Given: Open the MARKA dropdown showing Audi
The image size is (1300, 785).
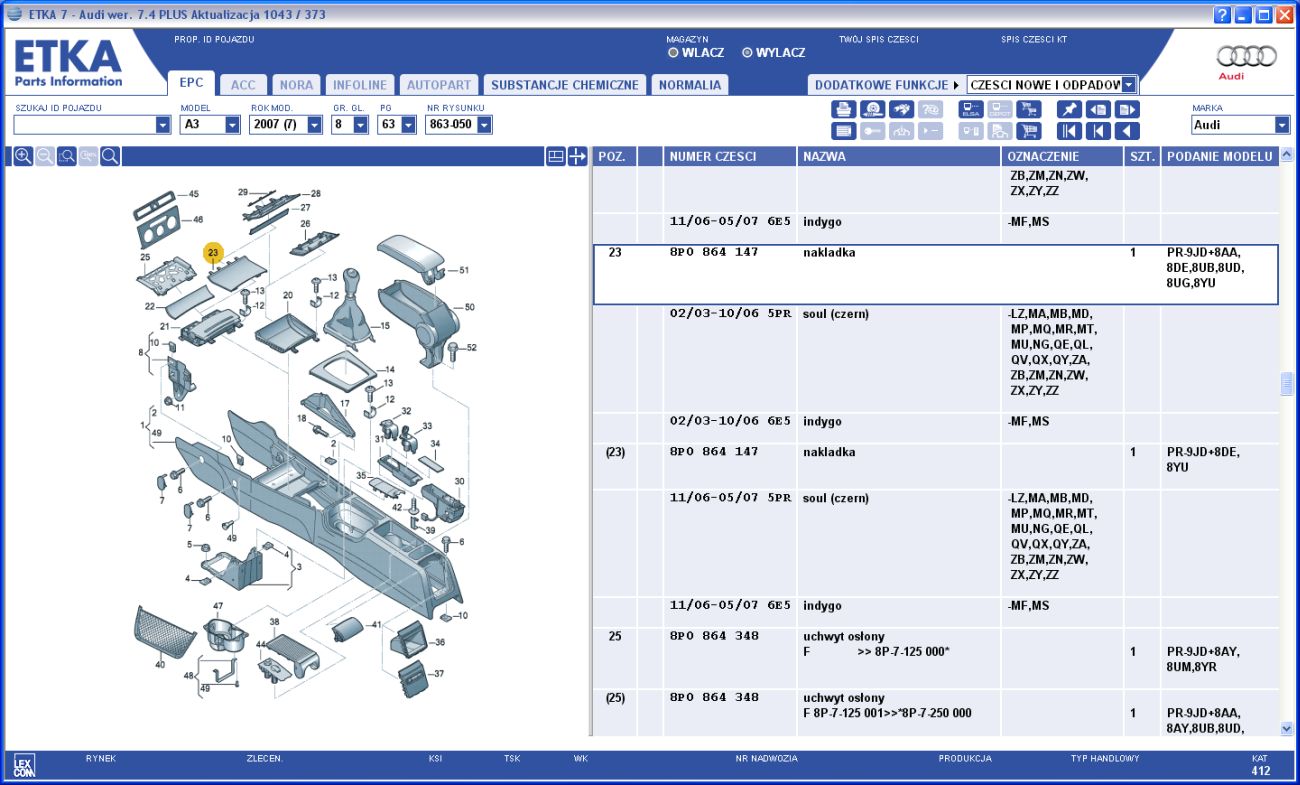Looking at the screenshot, I should (1282, 125).
